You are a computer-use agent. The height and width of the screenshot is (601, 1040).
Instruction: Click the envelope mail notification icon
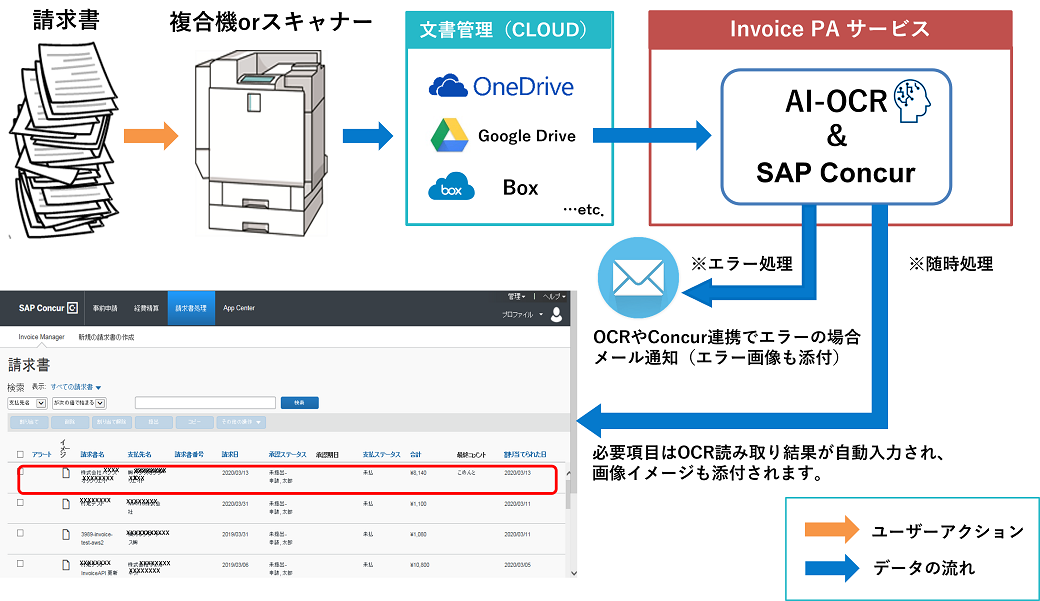click(x=638, y=277)
